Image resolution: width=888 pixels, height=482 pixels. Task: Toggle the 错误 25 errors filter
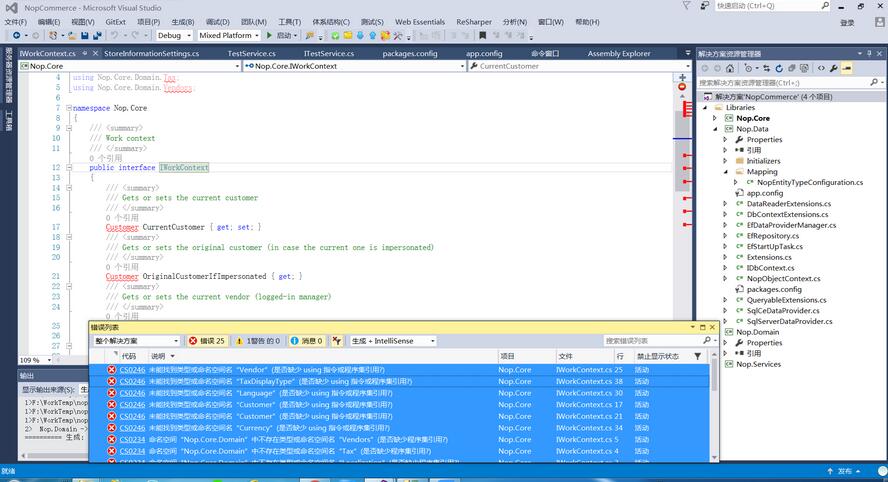pyautogui.click(x=208, y=341)
